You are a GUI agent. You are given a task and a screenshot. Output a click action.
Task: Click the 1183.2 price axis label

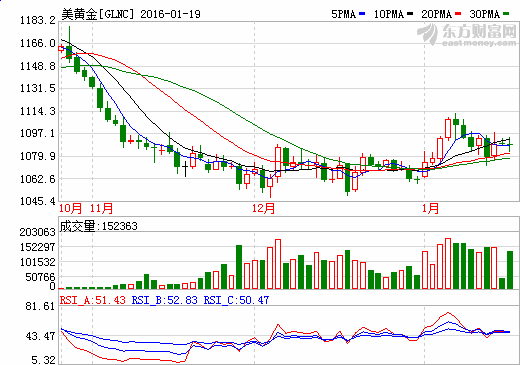coord(38,21)
